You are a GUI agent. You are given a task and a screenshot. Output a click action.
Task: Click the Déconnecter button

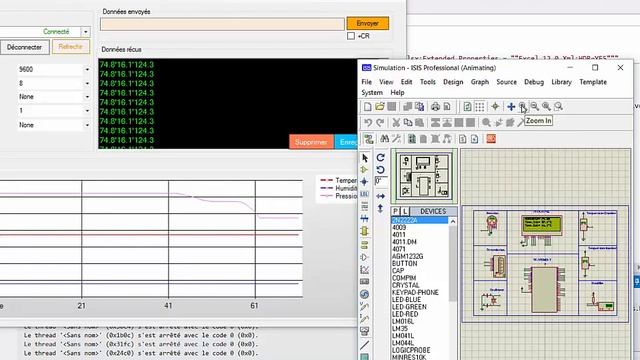pyautogui.click(x=24, y=47)
